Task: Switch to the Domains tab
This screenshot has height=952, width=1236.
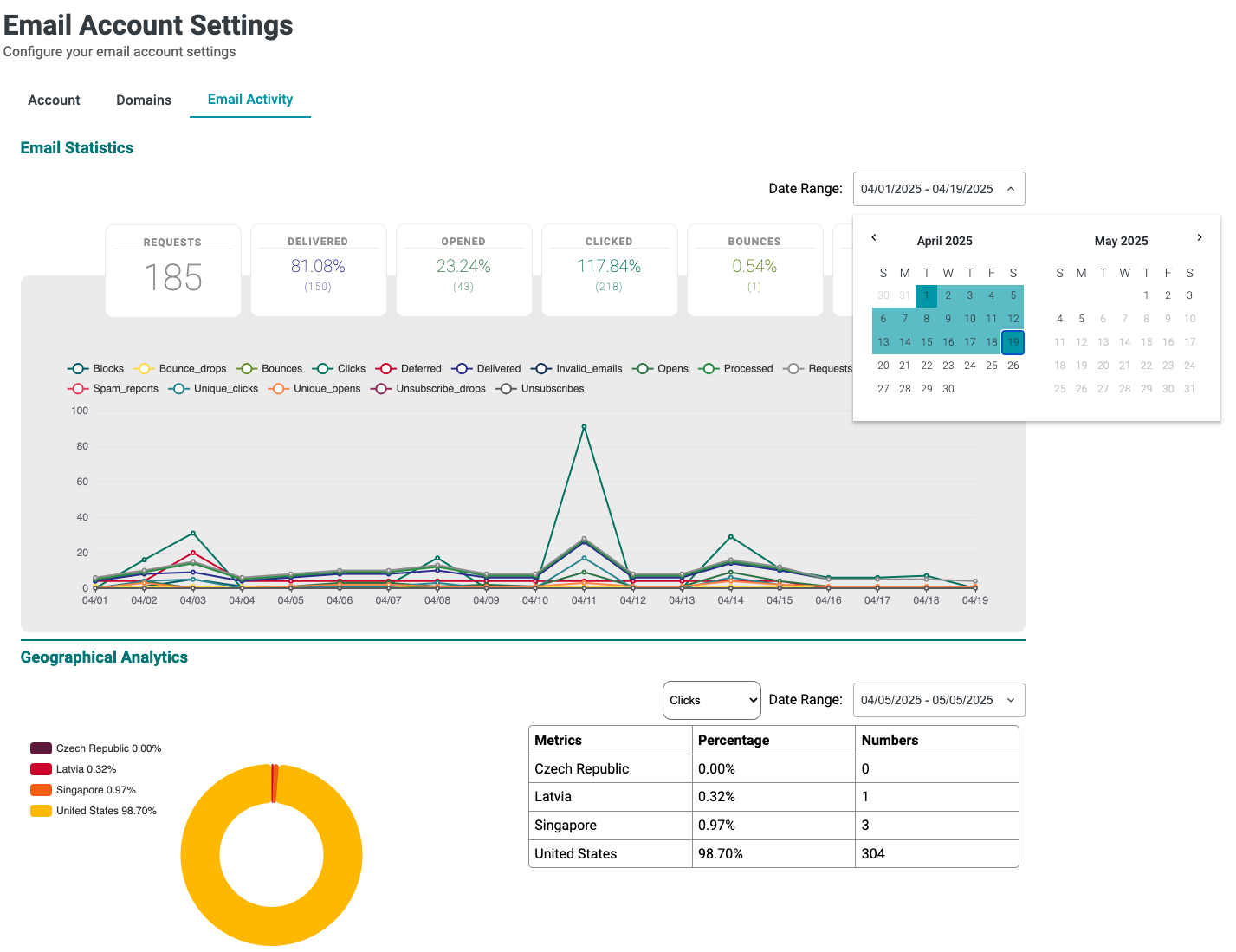Action: (143, 100)
